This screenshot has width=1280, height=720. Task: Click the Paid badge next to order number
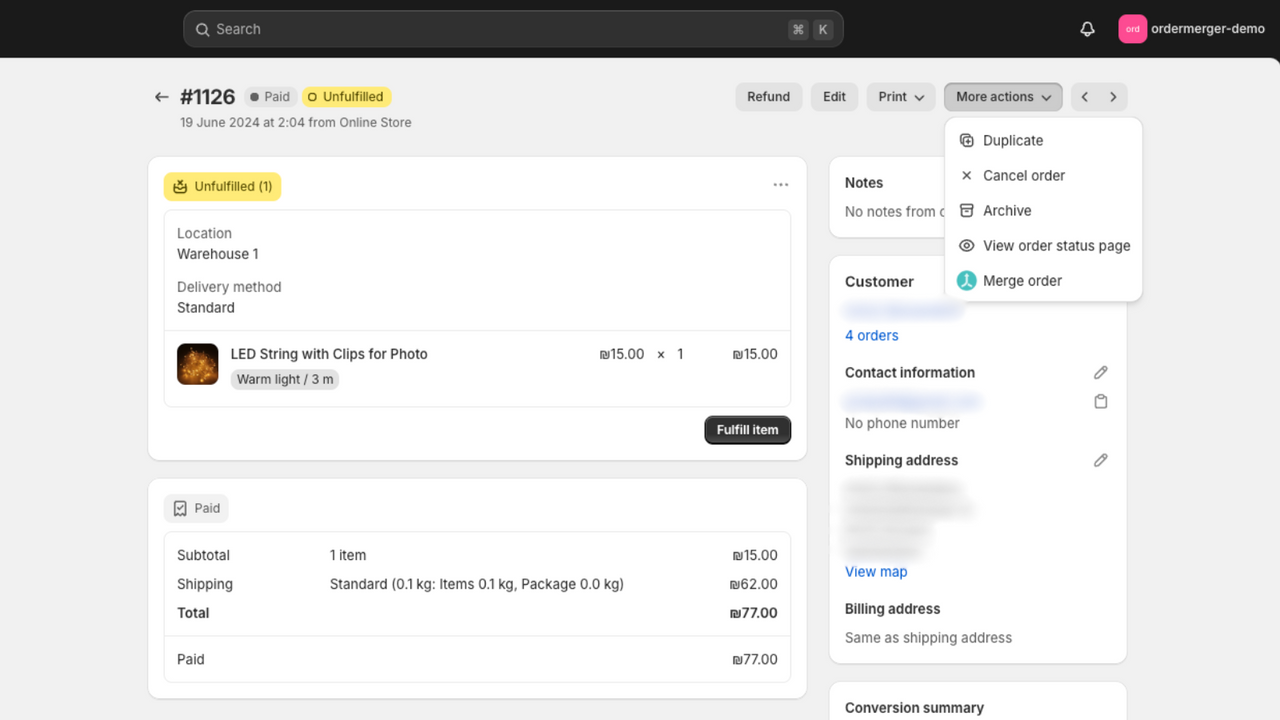point(270,97)
